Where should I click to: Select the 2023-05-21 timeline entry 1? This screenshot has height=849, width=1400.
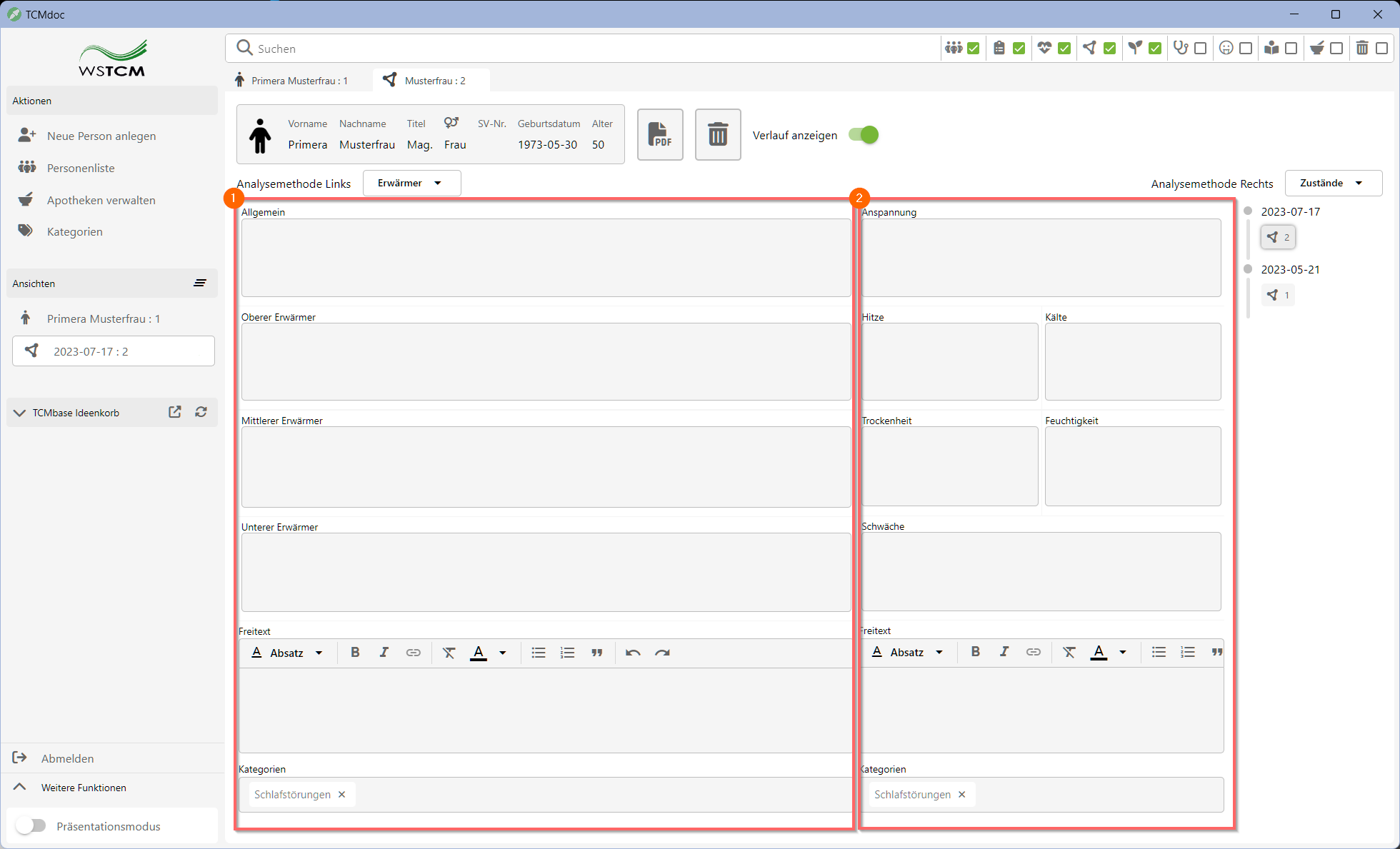[x=1278, y=295]
